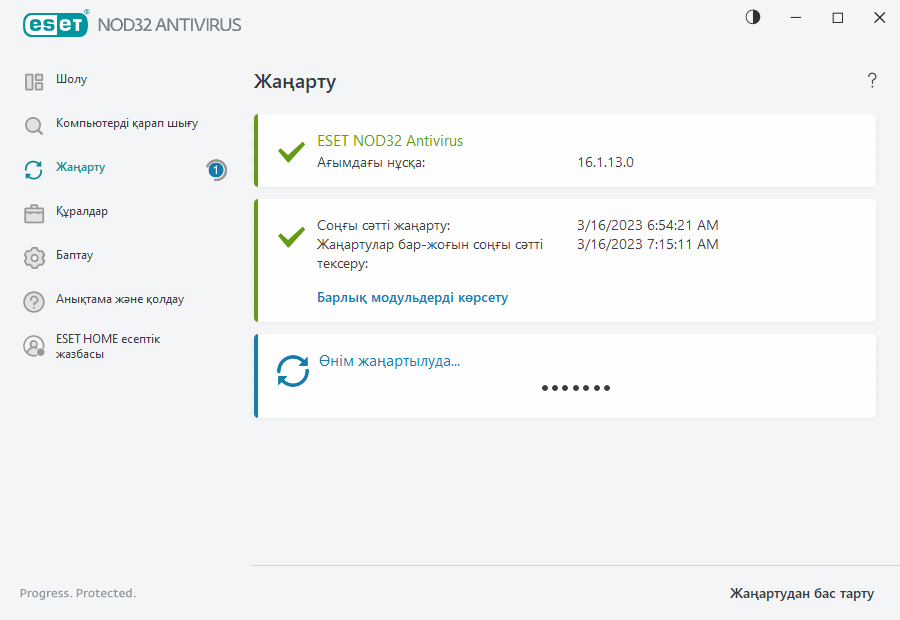The height and width of the screenshot is (620, 900).
Task: Click the Баптау gear icon
Action: point(34,258)
